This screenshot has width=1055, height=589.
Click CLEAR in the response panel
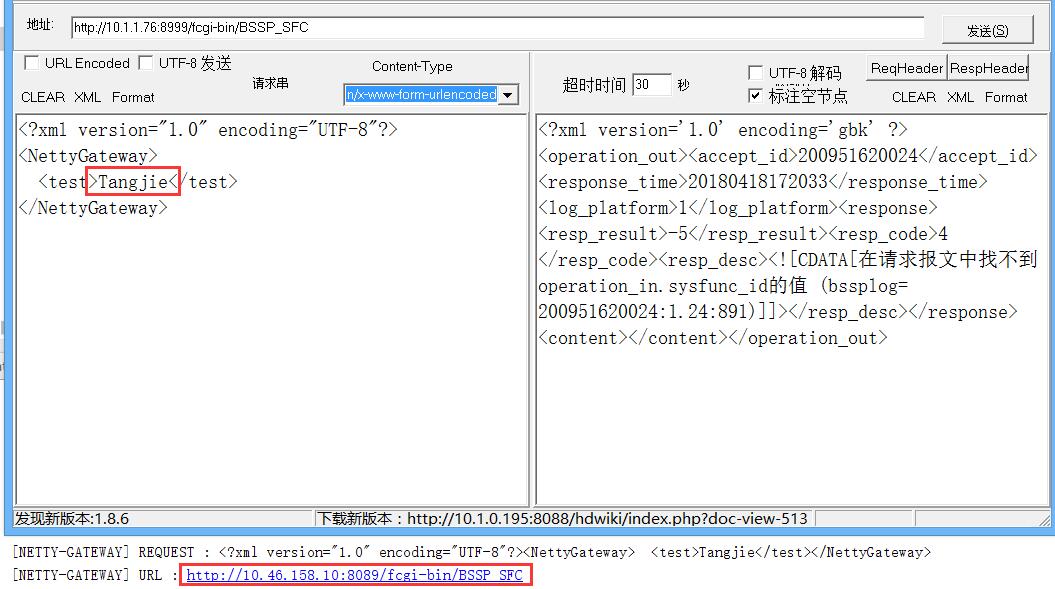[x=914, y=97]
